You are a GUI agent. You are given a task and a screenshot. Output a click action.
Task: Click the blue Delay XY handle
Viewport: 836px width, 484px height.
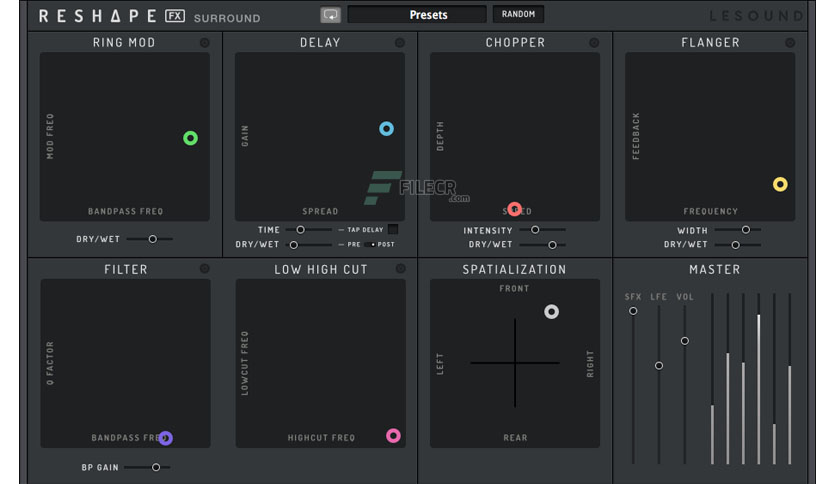point(387,128)
